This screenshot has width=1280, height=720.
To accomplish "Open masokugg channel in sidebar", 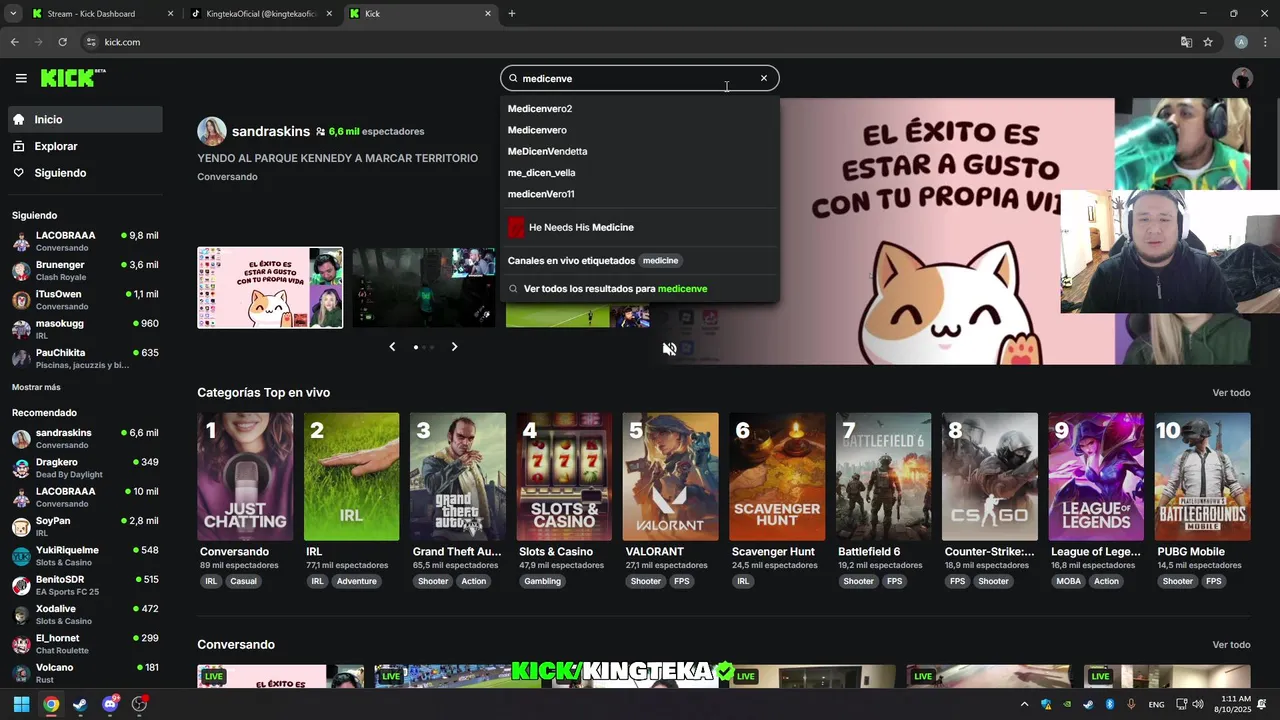I will pyautogui.click(x=85, y=329).
